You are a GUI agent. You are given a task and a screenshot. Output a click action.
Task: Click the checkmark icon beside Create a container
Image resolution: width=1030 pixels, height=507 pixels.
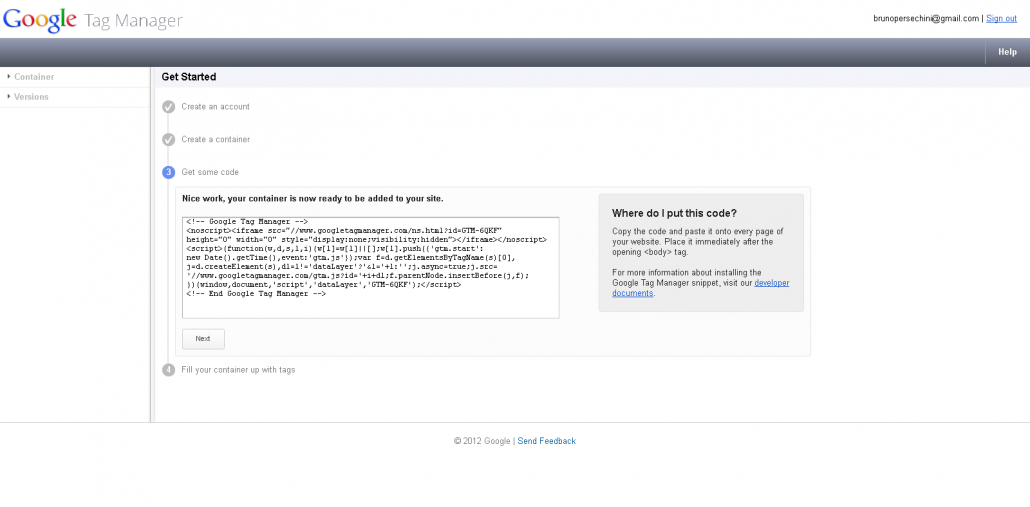pyautogui.click(x=169, y=140)
